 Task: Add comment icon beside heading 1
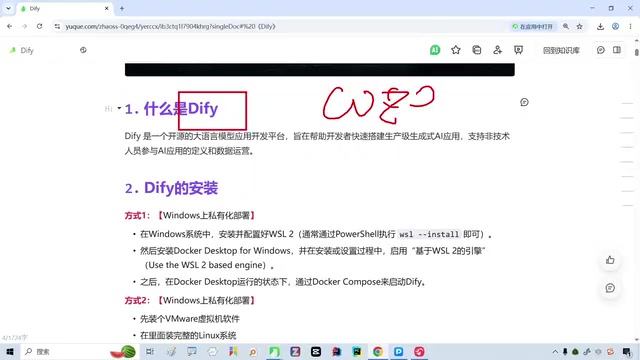pos(524,102)
